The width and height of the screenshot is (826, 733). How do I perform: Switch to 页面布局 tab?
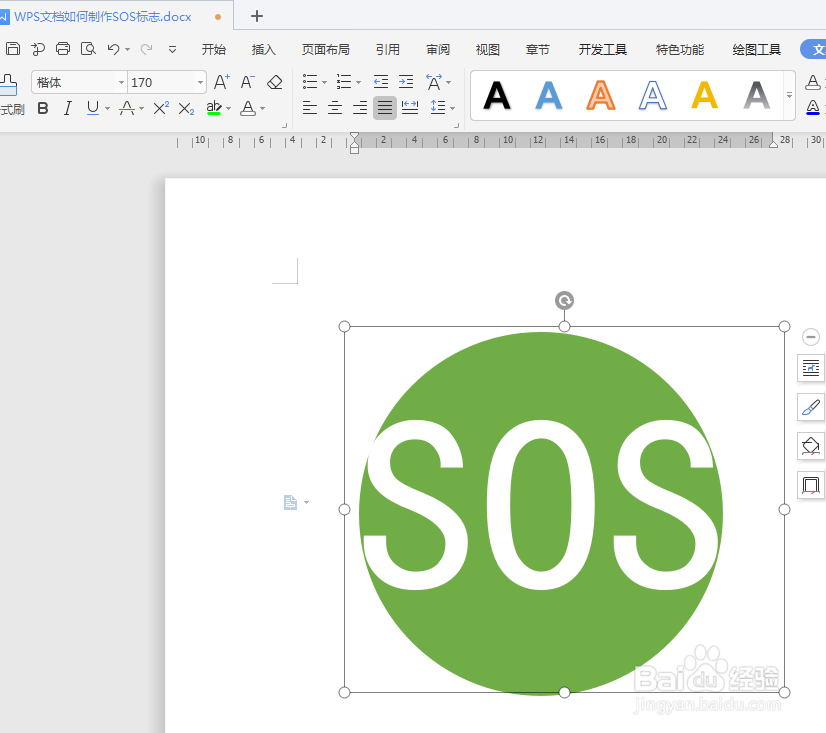click(326, 50)
